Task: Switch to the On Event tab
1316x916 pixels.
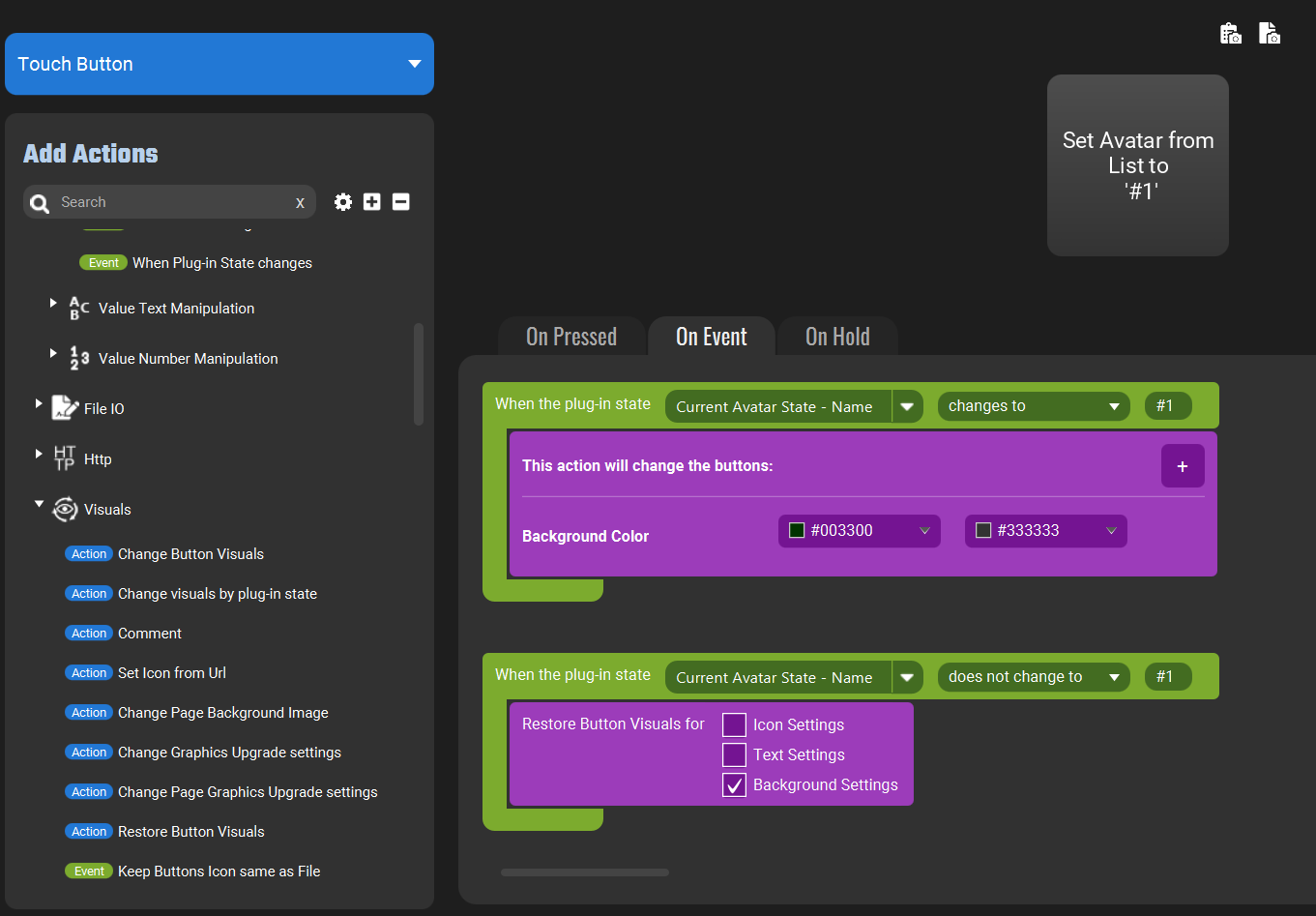Action: [x=712, y=337]
